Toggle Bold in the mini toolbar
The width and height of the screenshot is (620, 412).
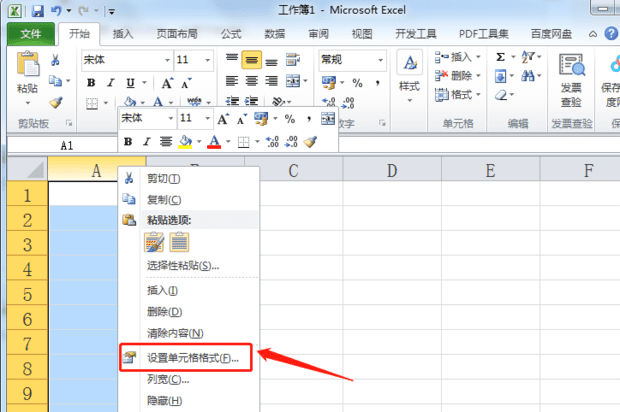coord(127,142)
